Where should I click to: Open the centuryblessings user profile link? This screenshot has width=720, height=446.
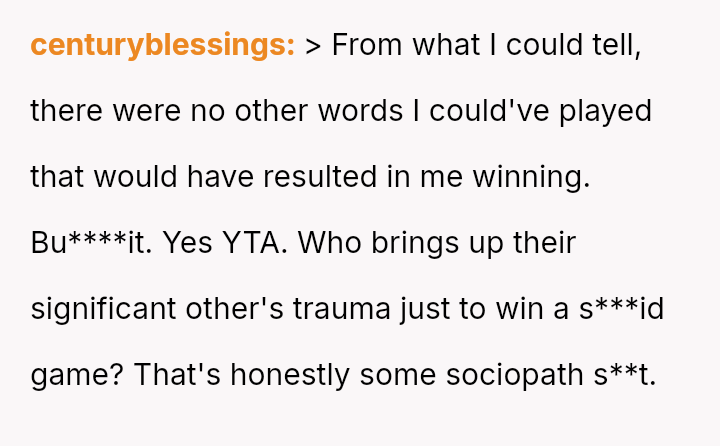[162, 45]
